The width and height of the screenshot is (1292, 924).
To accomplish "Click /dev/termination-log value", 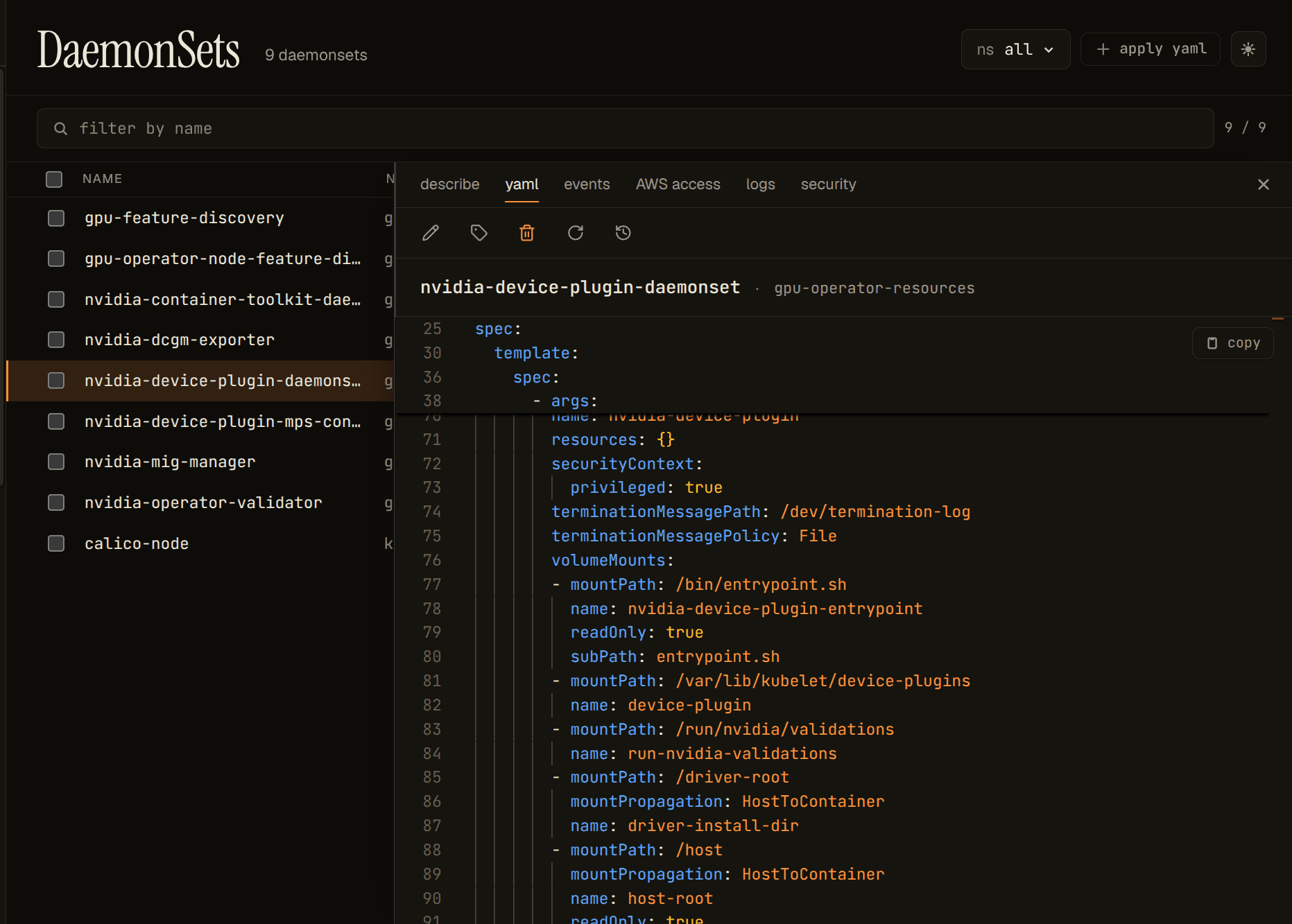I will pyautogui.click(x=875, y=512).
